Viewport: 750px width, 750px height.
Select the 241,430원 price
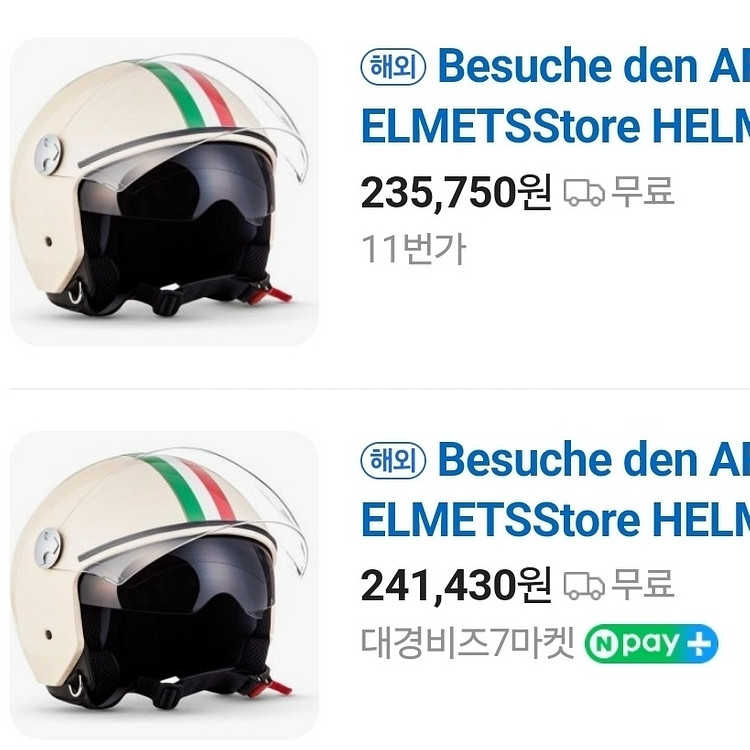coord(455,585)
